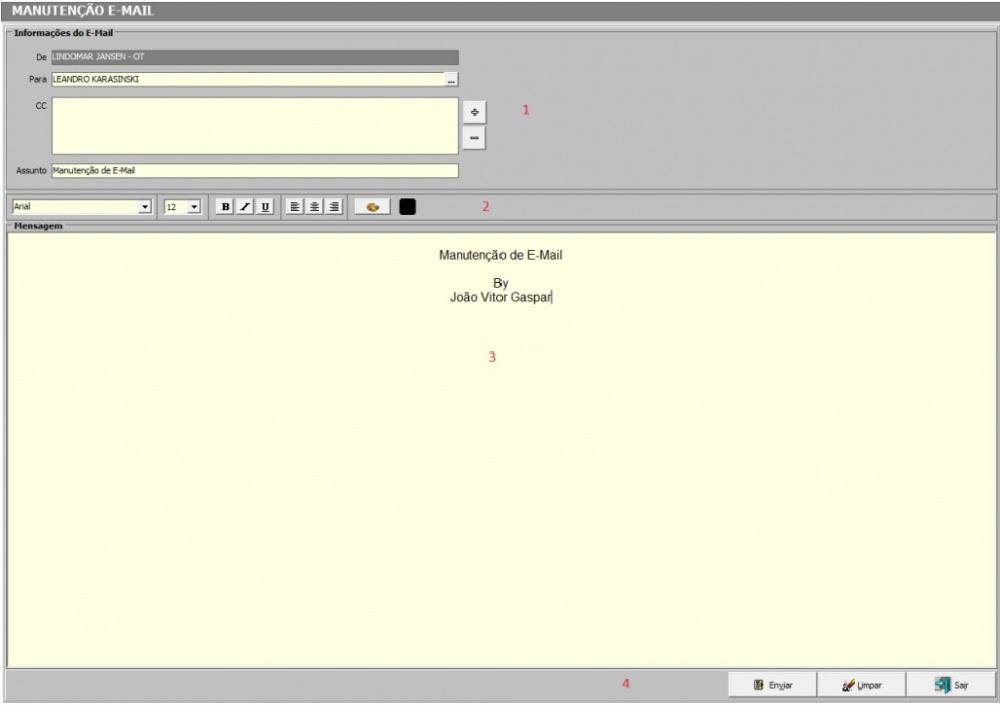Remove a CC recipient with minus button

coord(474,138)
